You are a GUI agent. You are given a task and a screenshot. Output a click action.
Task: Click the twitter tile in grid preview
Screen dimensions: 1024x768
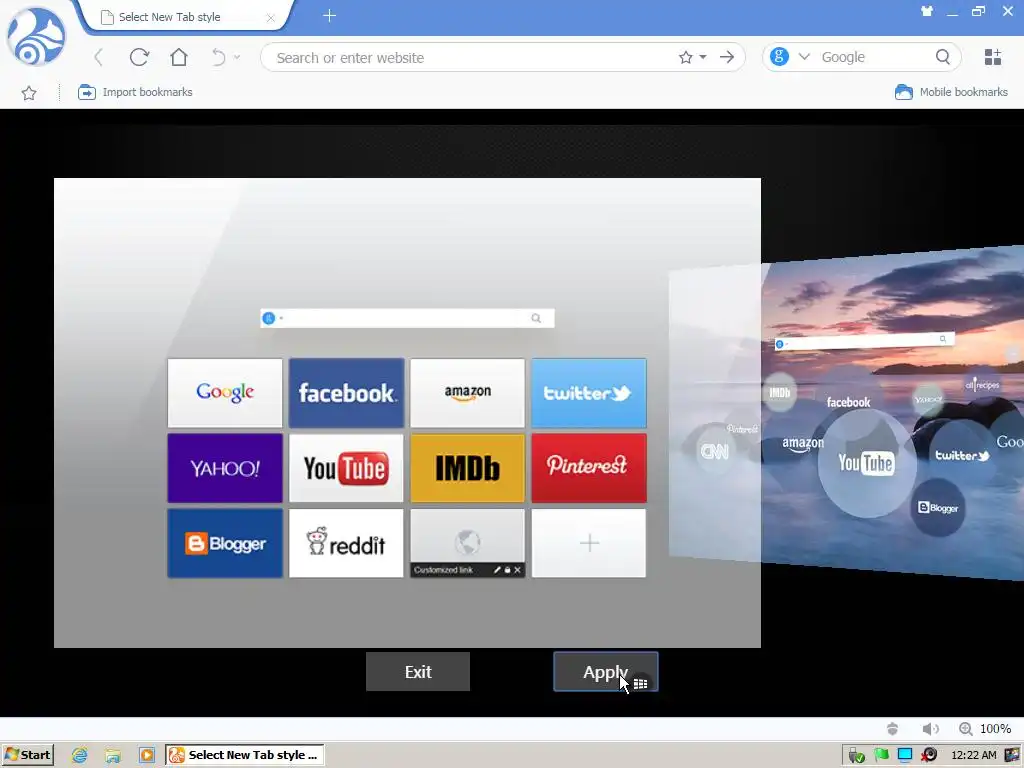pos(588,392)
